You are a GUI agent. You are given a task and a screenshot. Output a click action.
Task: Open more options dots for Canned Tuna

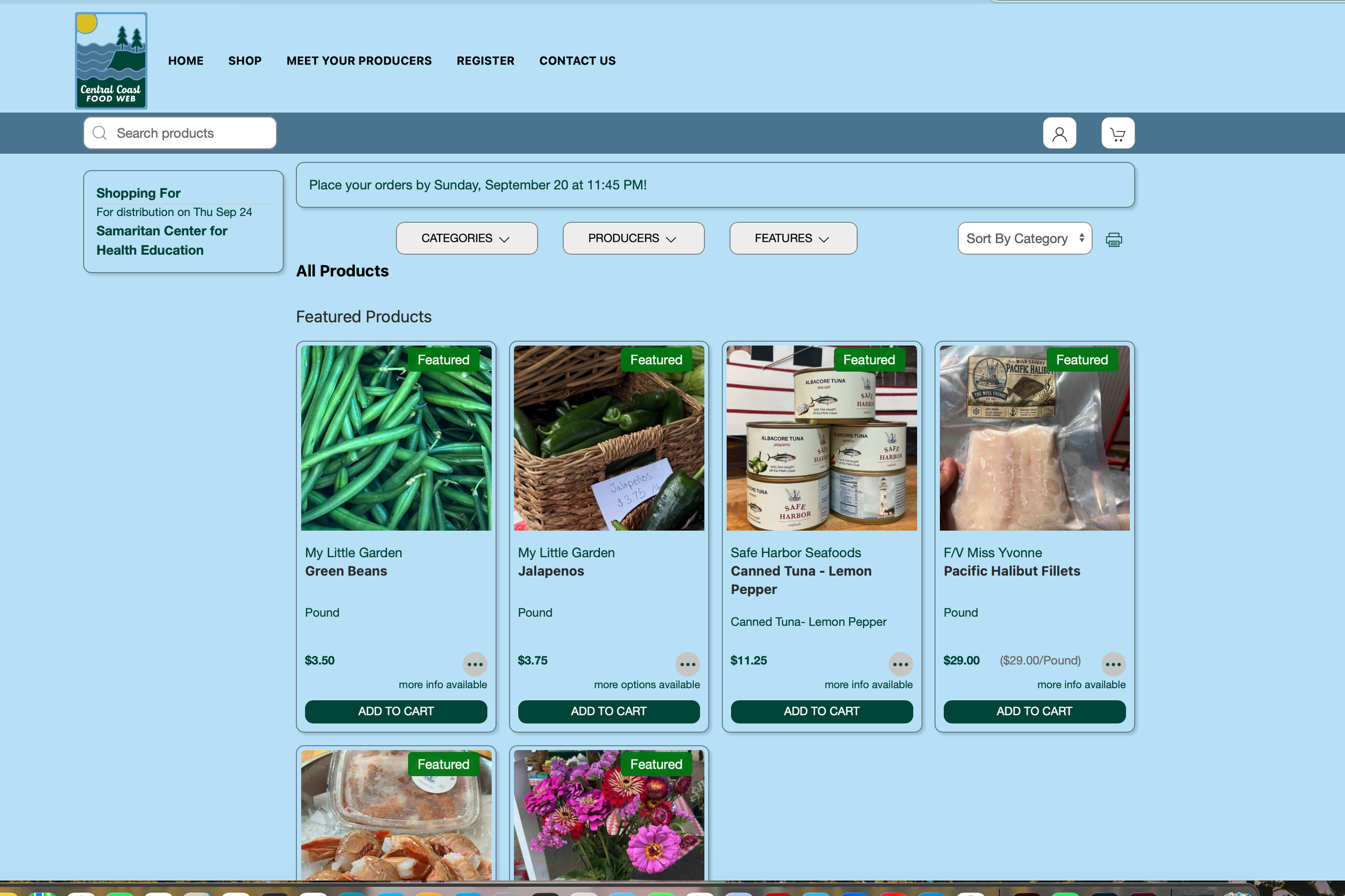point(900,664)
